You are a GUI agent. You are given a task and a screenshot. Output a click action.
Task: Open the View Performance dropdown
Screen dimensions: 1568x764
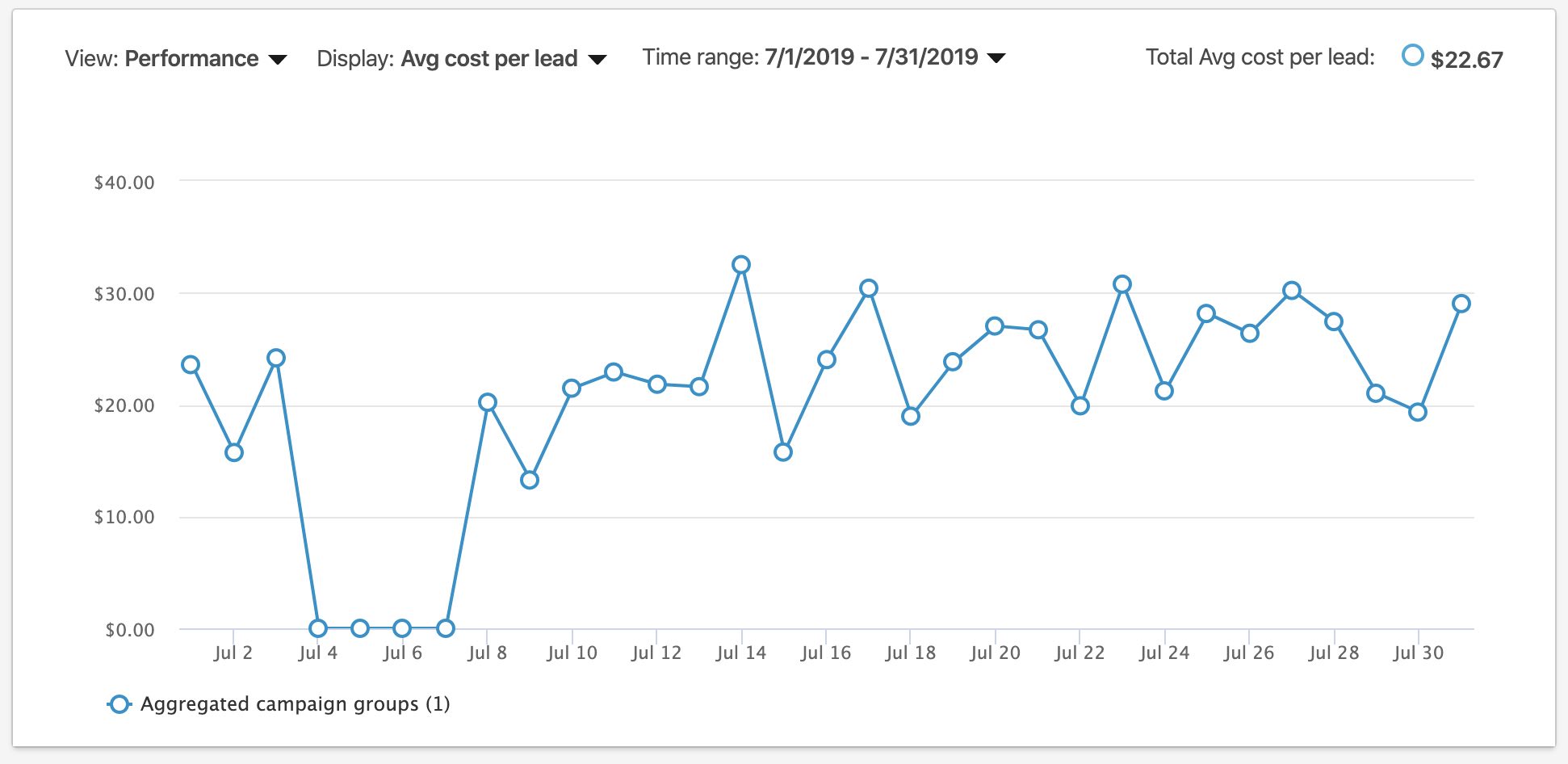[176, 59]
